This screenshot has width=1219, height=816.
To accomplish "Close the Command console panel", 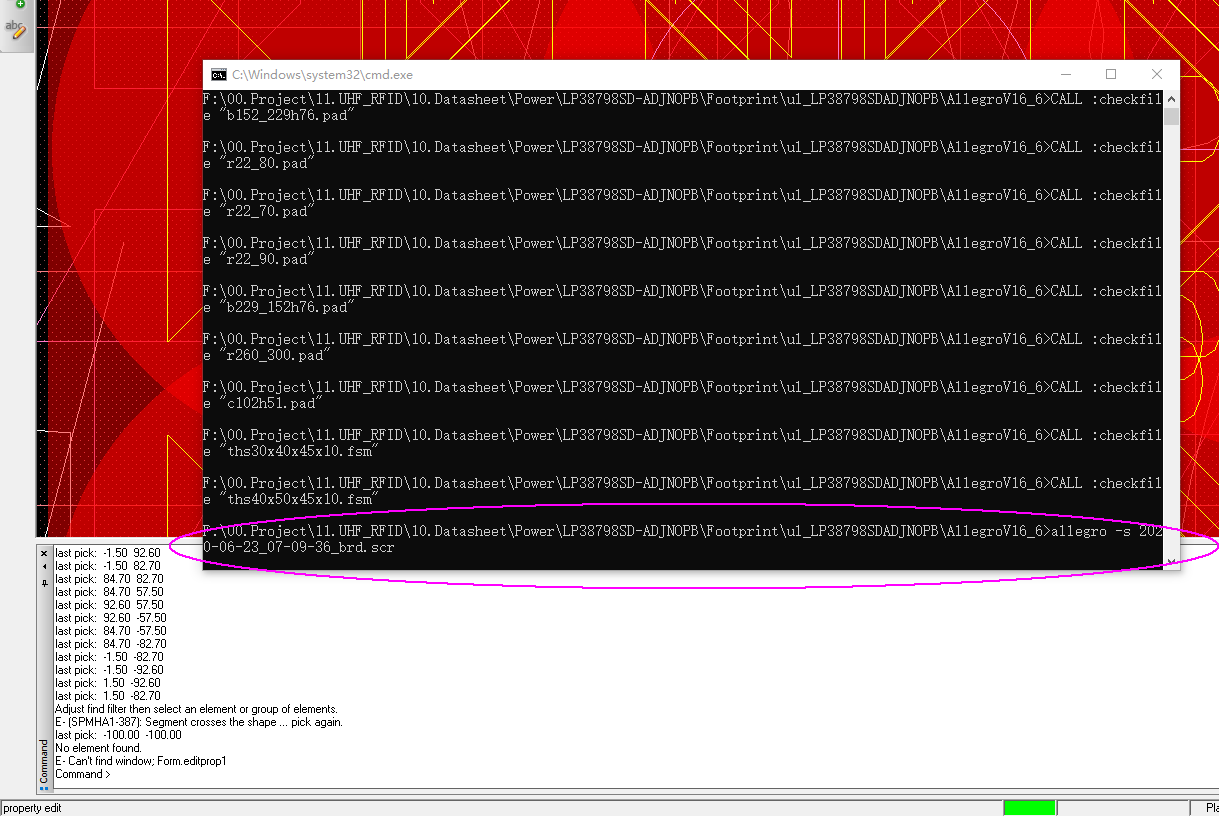I will tap(44, 553).
